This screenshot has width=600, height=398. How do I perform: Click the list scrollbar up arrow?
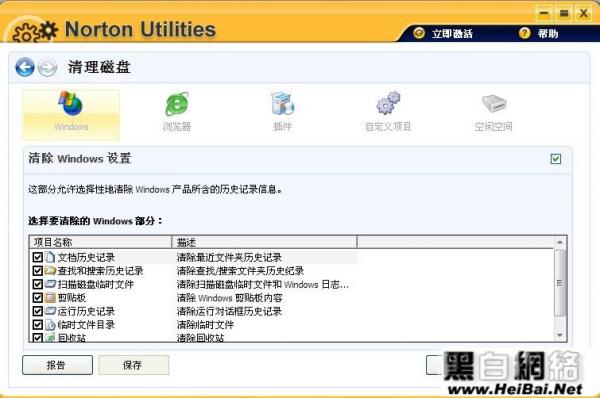pyautogui.click(x=559, y=242)
